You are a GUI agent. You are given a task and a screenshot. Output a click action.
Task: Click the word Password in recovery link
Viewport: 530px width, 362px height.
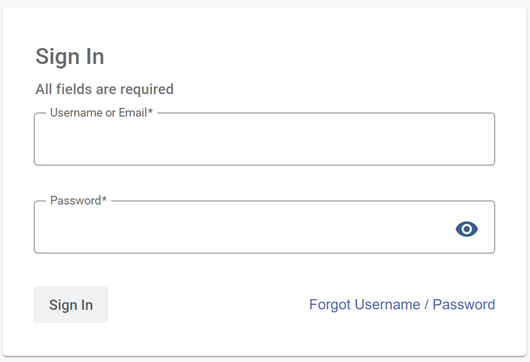(464, 305)
